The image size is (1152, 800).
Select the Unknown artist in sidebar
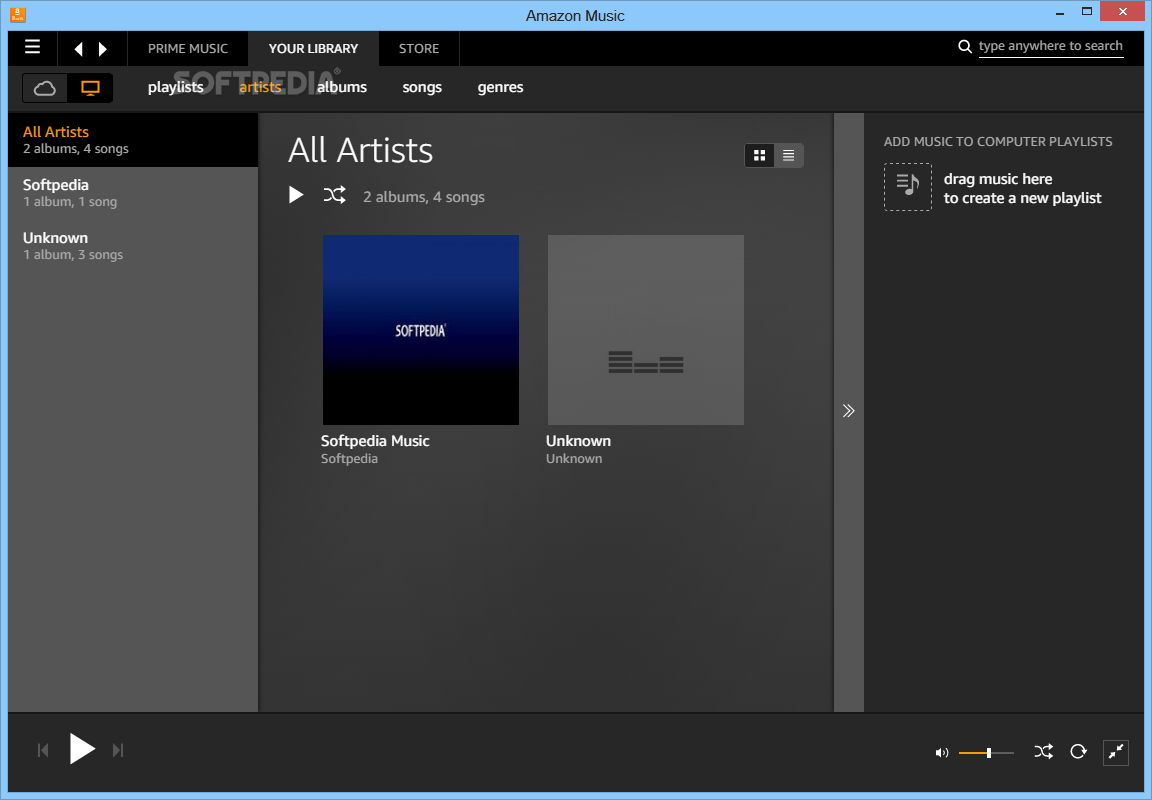coord(133,245)
